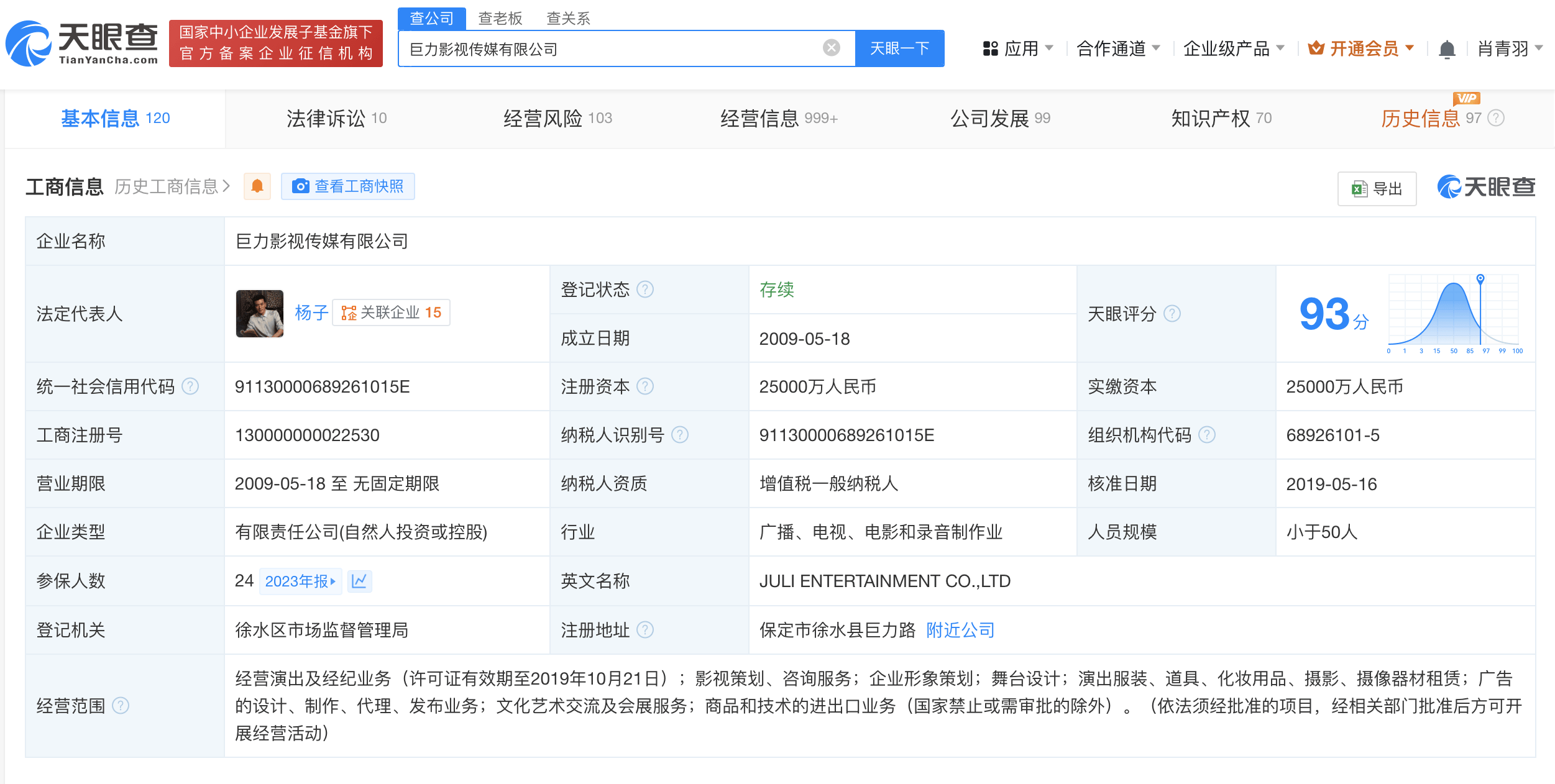This screenshot has height=784, width=1555.
Task: Click the legal representative 杨子 photo
Action: 260,314
